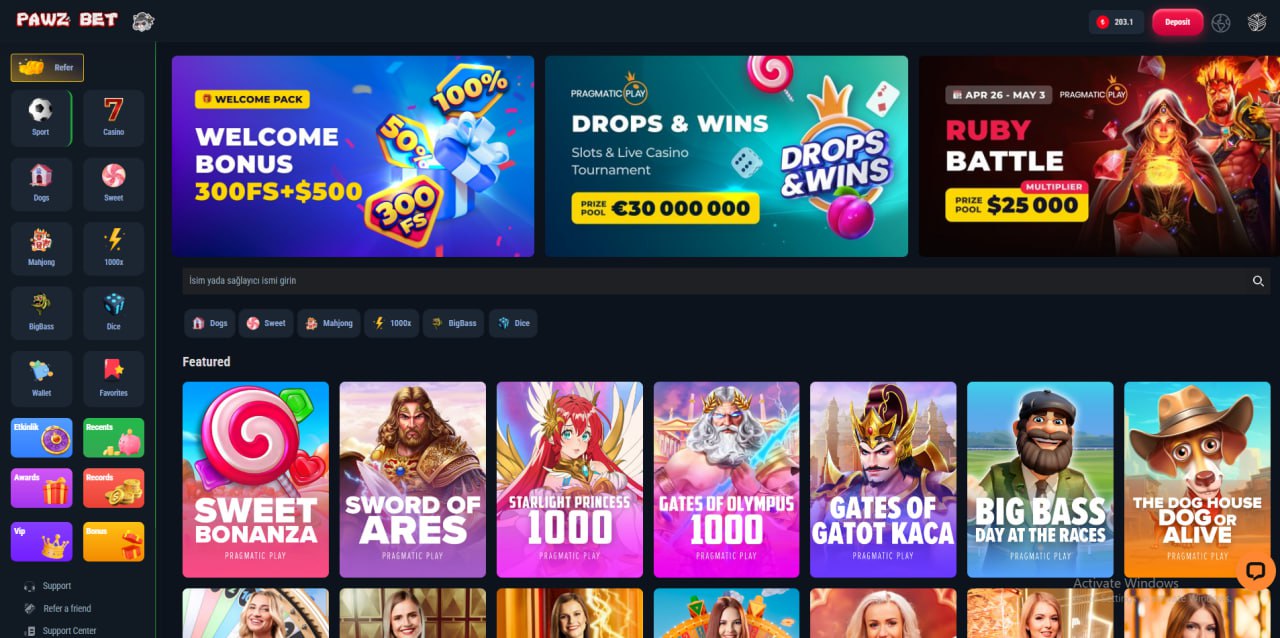Open the Sport section with soccer ball icon
1280x638 pixels.
(x=41, y=118)
